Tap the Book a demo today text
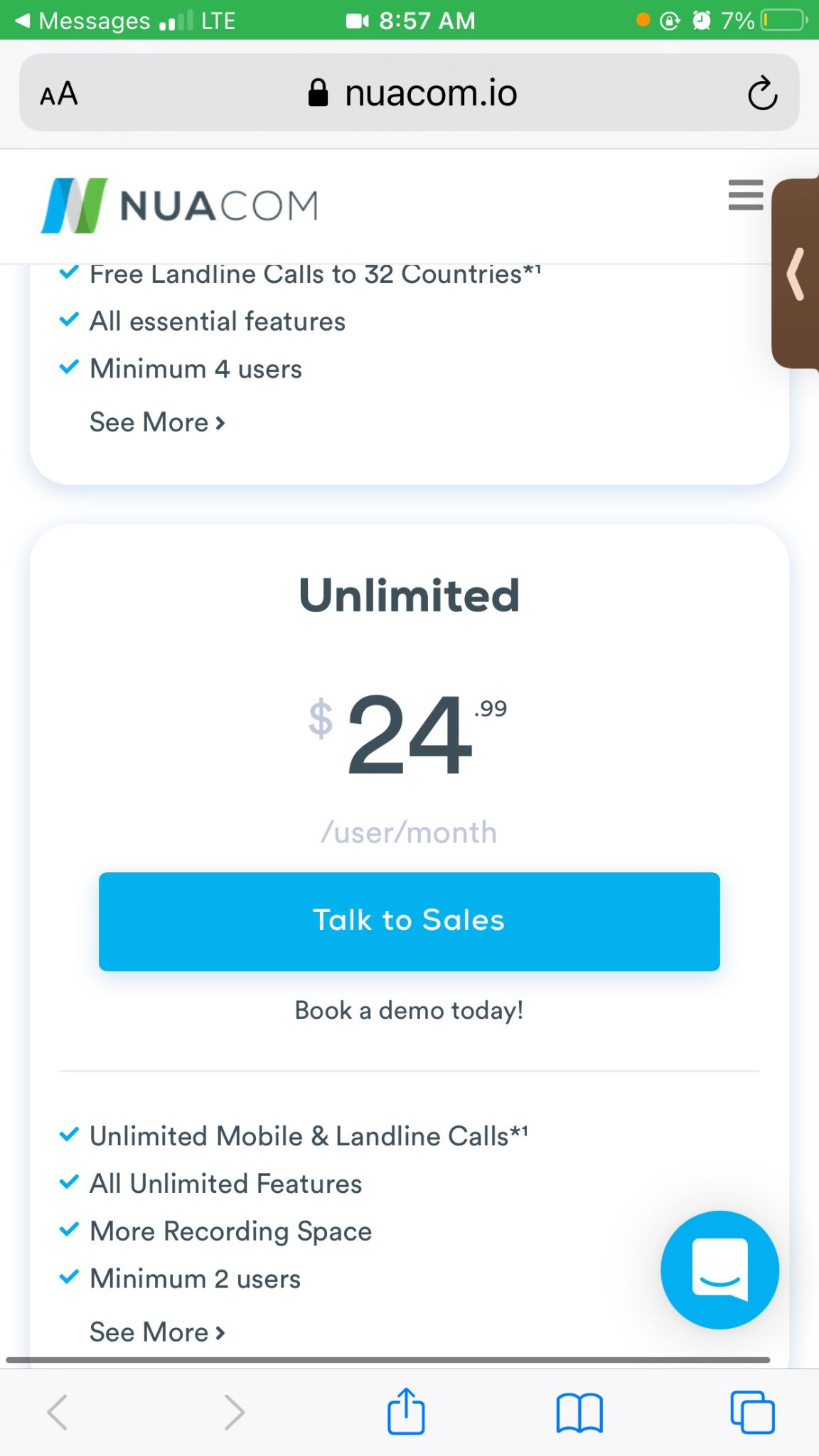 [x=409, y=1010]
